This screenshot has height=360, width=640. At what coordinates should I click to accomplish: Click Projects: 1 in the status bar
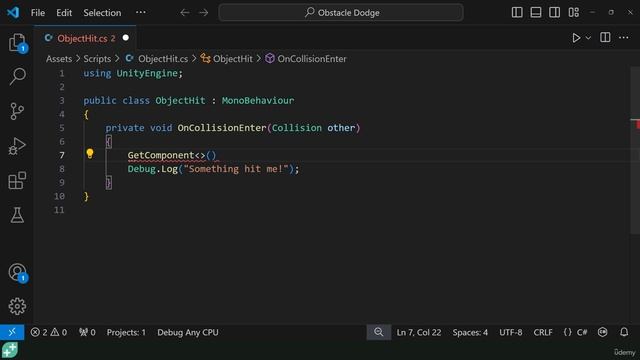(x=126, y=332)
